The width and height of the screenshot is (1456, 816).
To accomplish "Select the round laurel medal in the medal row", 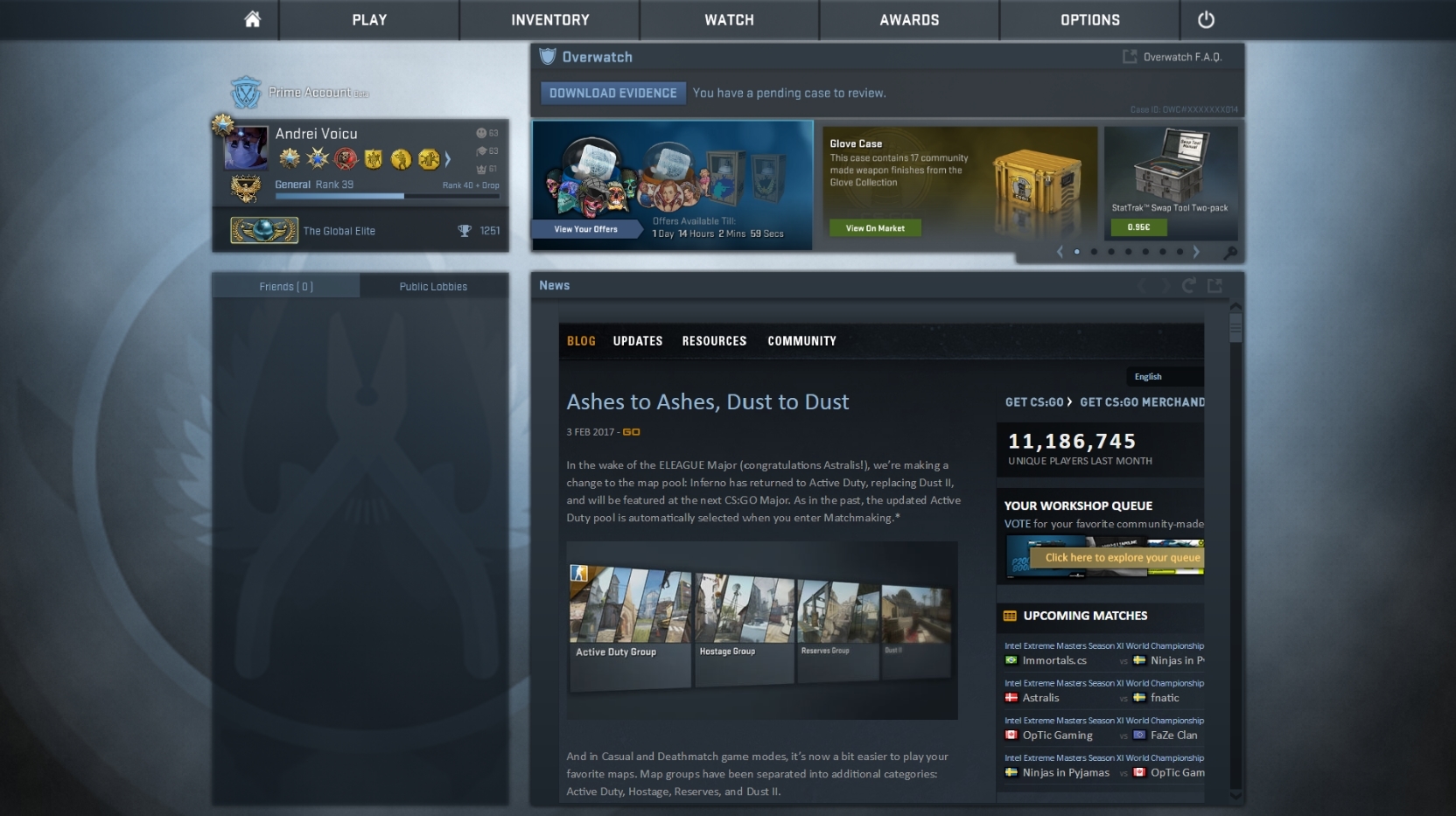I will [x=290, y=158].
